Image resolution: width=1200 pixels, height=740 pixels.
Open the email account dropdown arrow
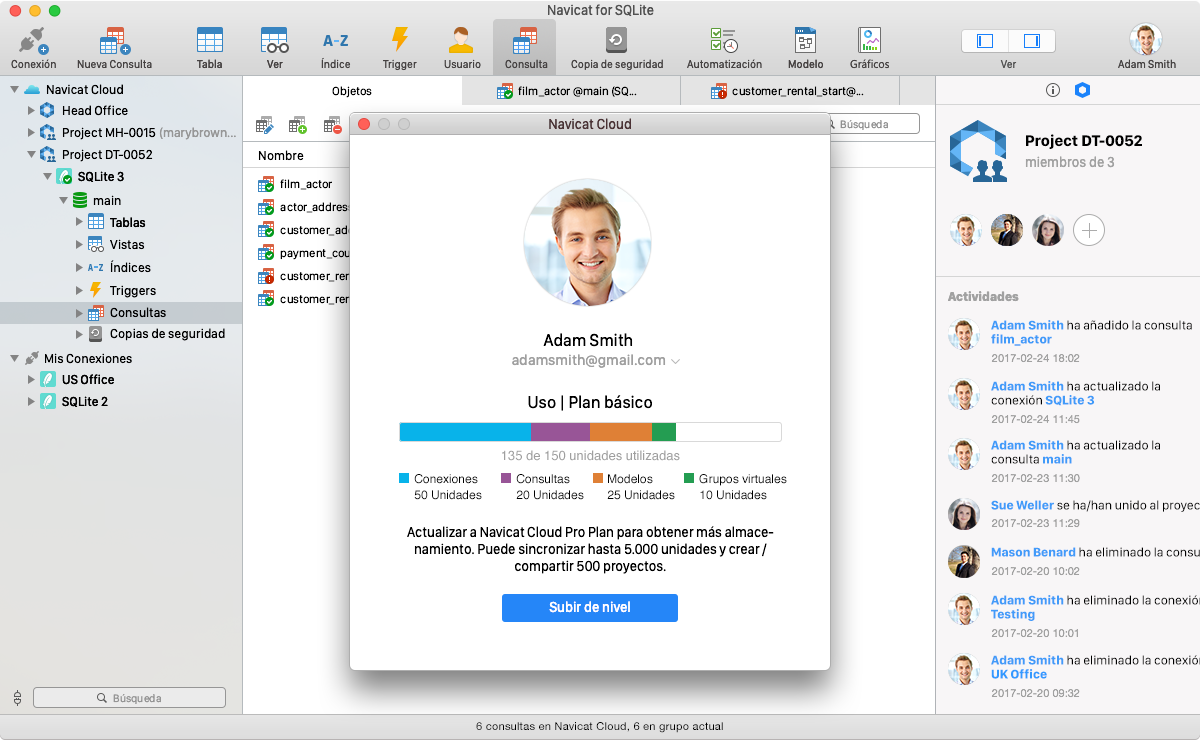coord(675,361)
